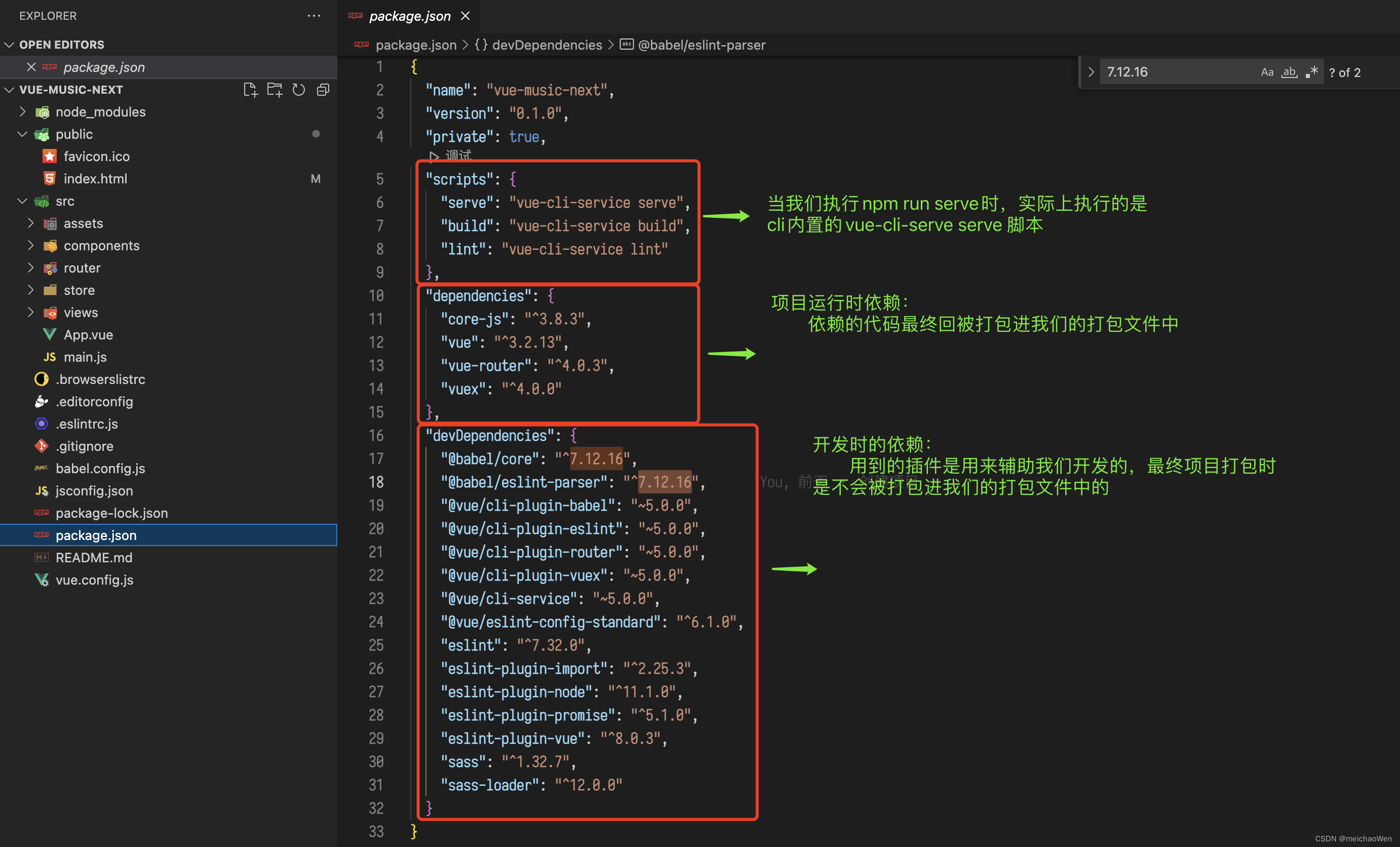This screenshot has width=1400, height=847.
Task: Toggle Match Case in find widget
Action: pyautogui.click(x=1266, y=72)
